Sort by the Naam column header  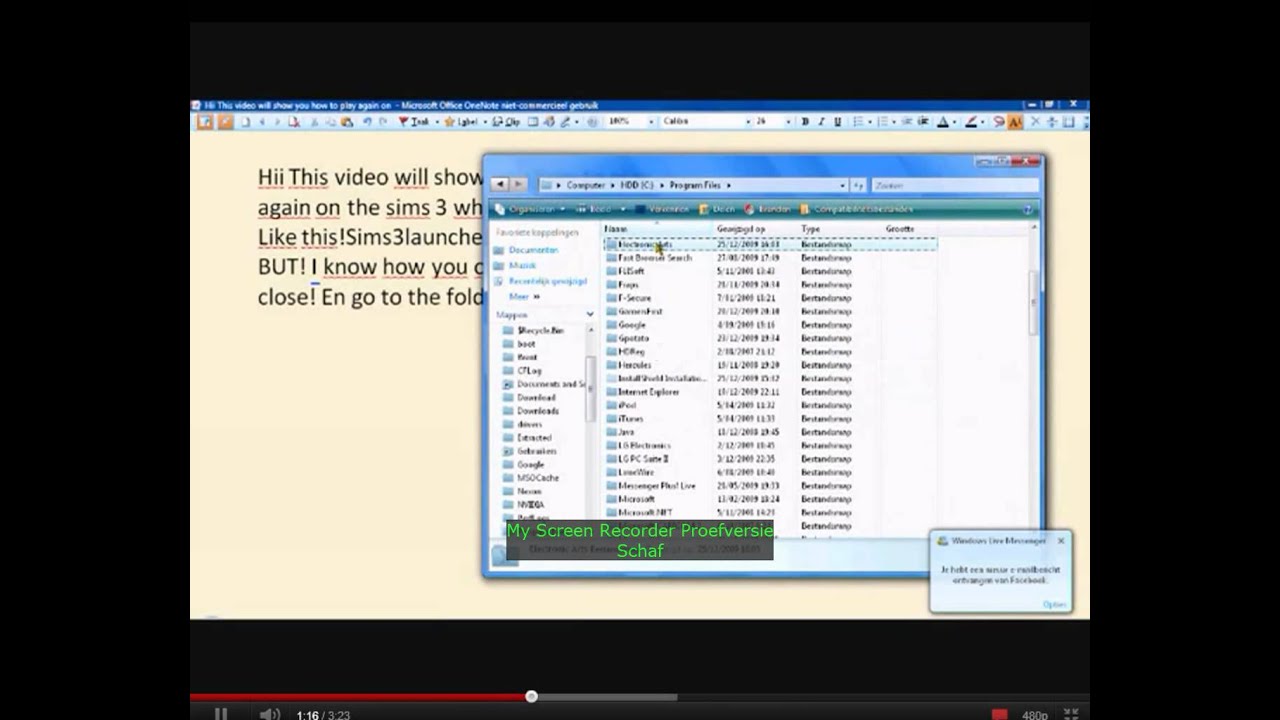(658, 229)
